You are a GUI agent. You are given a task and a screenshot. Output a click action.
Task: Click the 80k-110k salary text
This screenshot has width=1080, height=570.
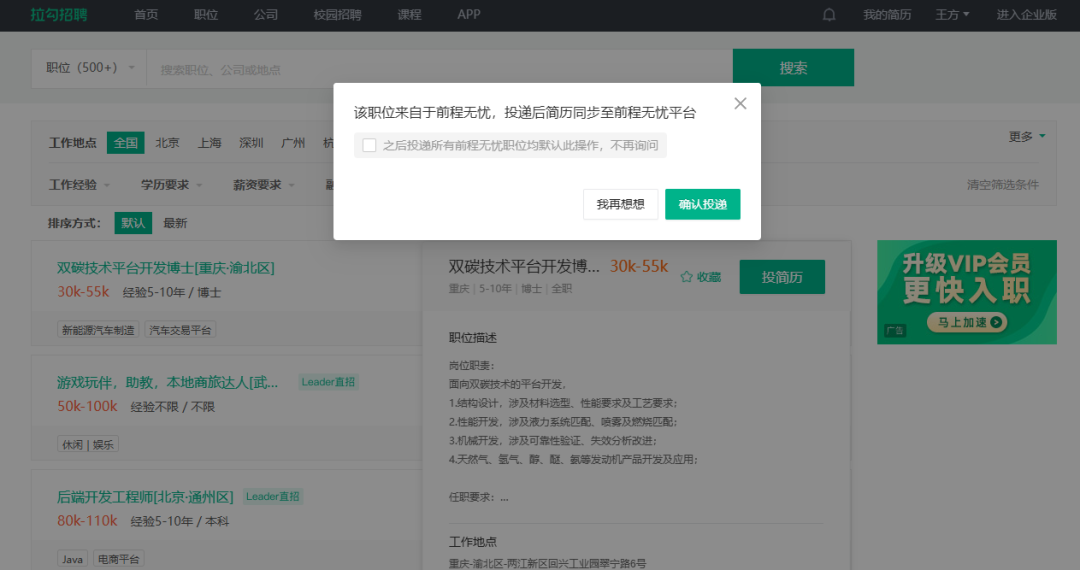pyautogui.click(x=87, y=520)
